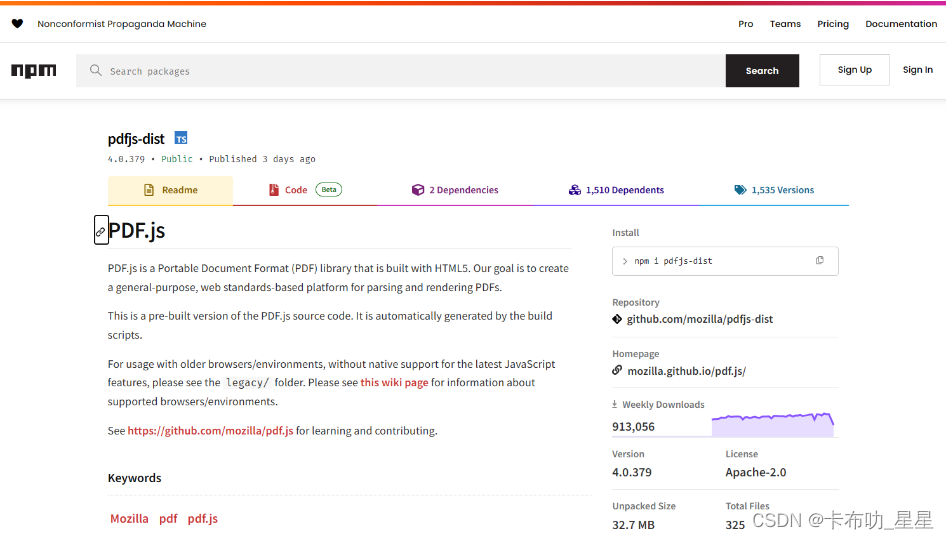The height and width of the screenshot is (539, 949).
Task: Click the Unpacked Size value 32.7 MB
Action: pyautogui.click(x=633, y=524)
